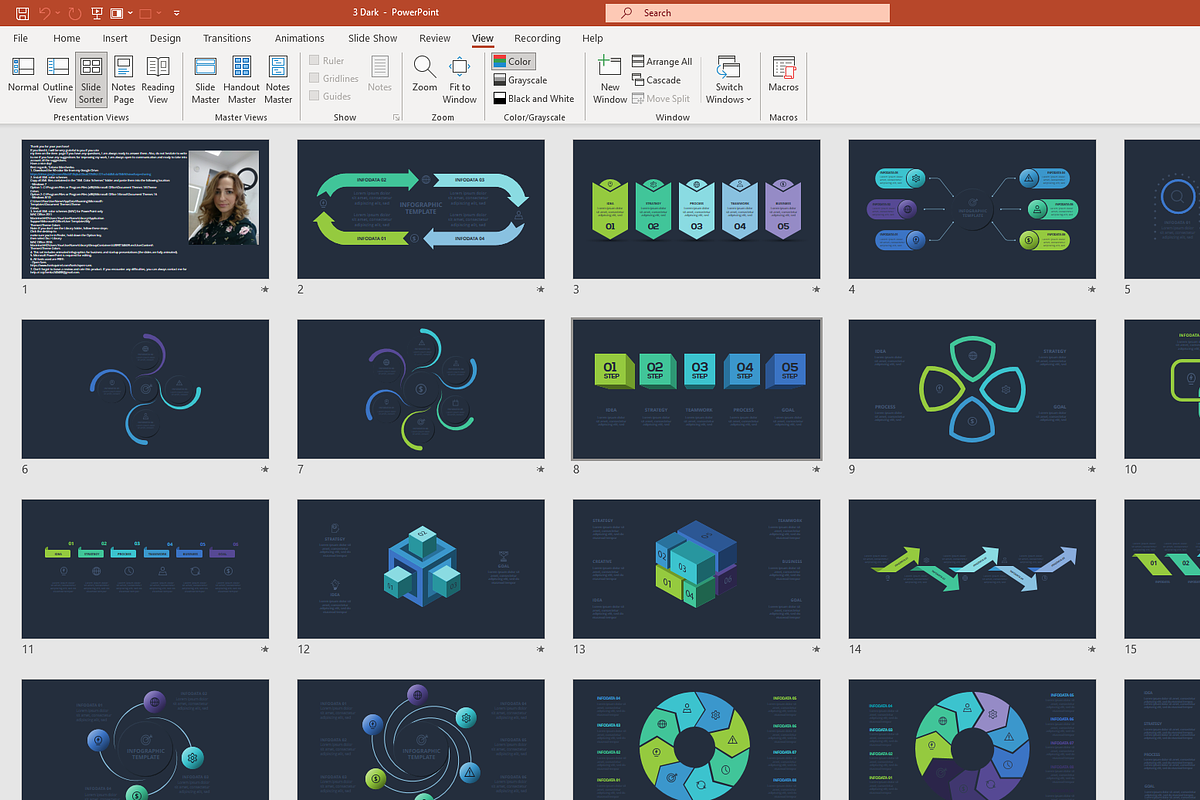
Task: Expand the Undo history dropdown
Action: (59, 13)
